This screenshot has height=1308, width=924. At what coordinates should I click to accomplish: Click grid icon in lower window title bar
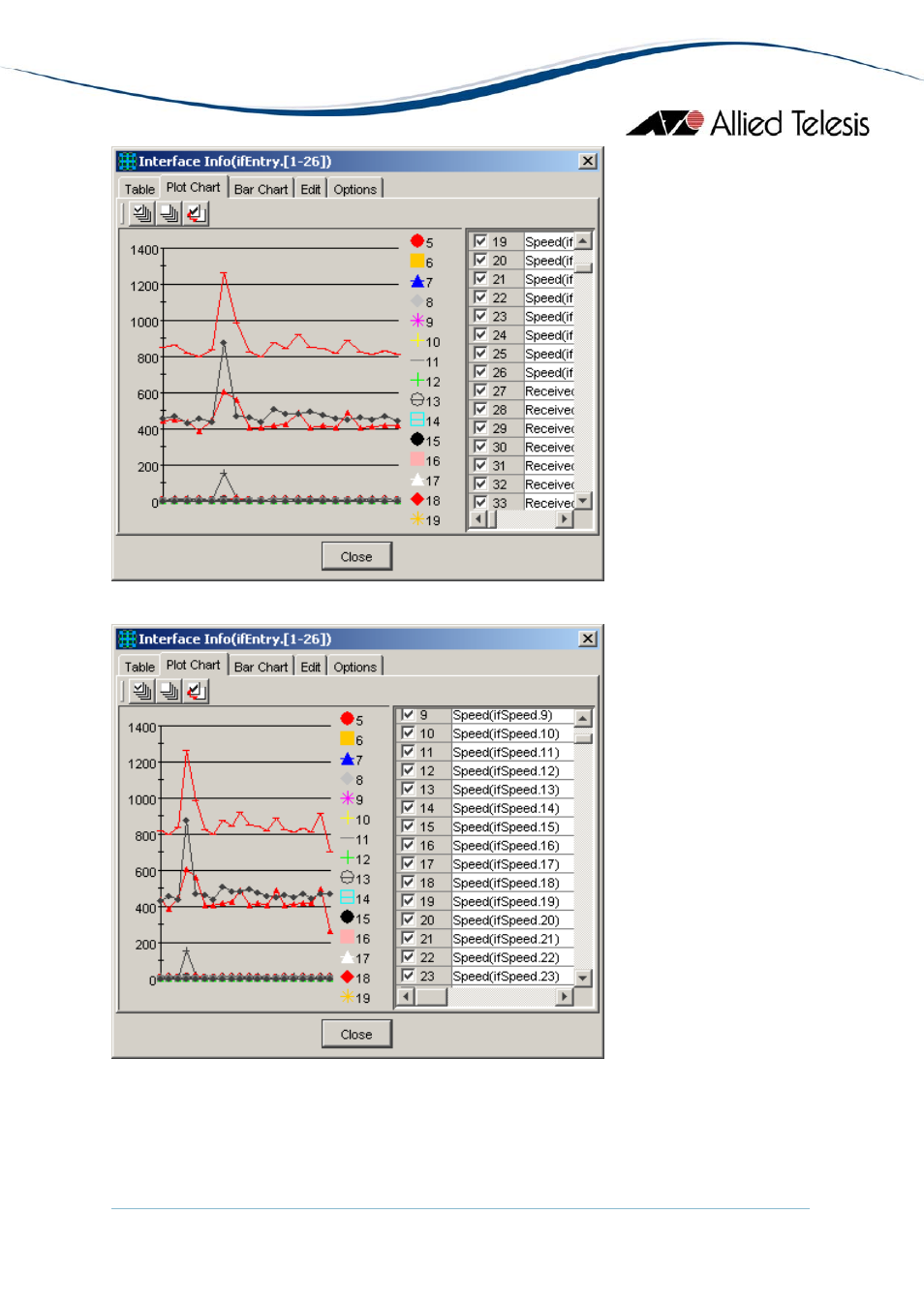pyautogui.click(x=127, y=638)
